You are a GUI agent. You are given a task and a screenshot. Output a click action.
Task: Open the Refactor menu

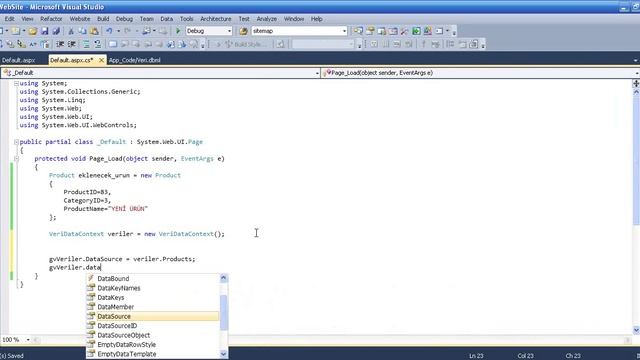click(x=51, y=19)
